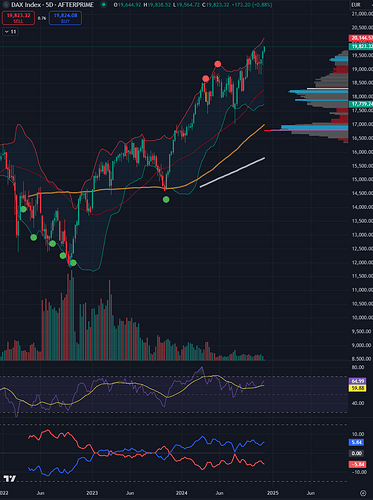Click the 0.76 spread value between Sell and Buy
Screen dimensions: 373x500
[42, 18]
